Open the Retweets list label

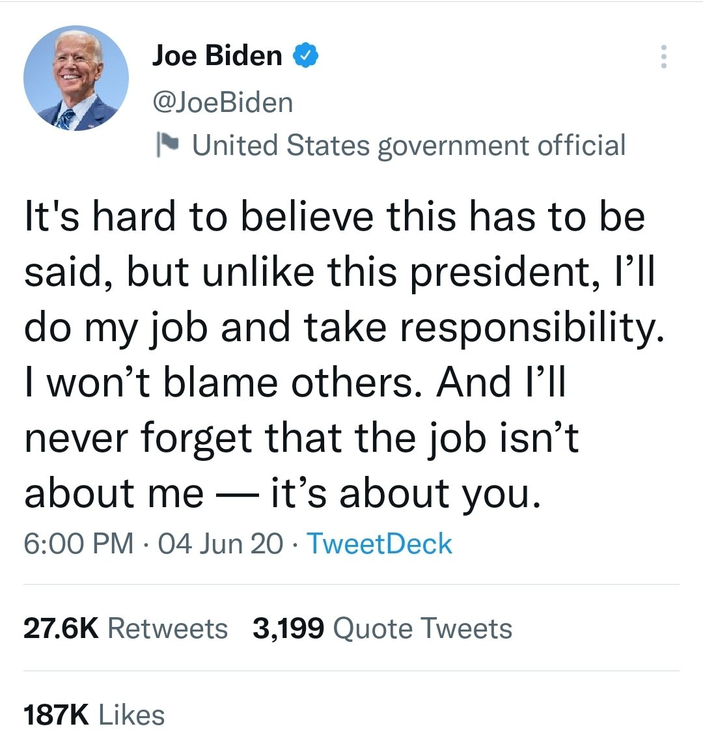point(167,629)
